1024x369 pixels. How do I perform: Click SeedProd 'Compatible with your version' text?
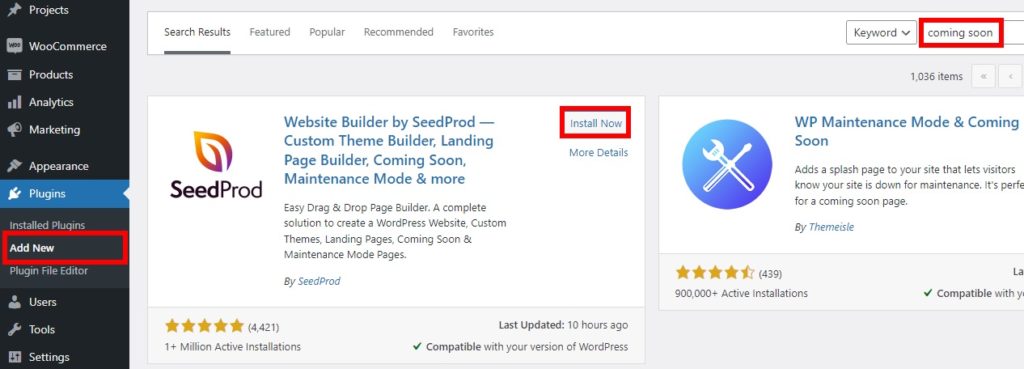click(520, 347)
